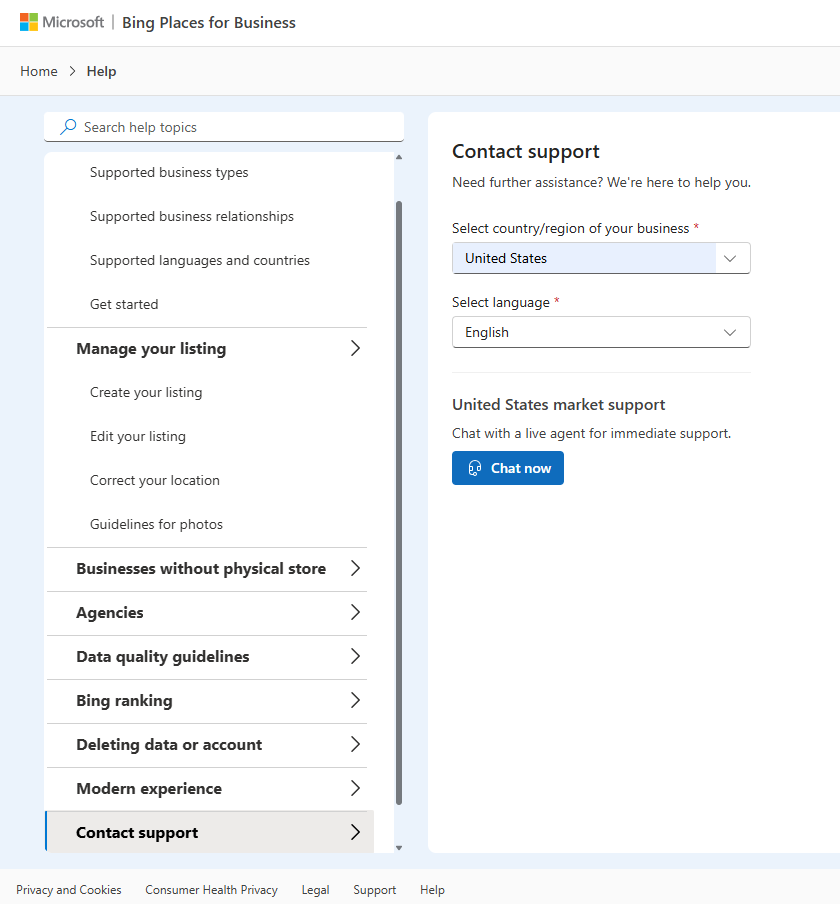
Task: Click Help in the breadcrumb
Action: point(101,71)
